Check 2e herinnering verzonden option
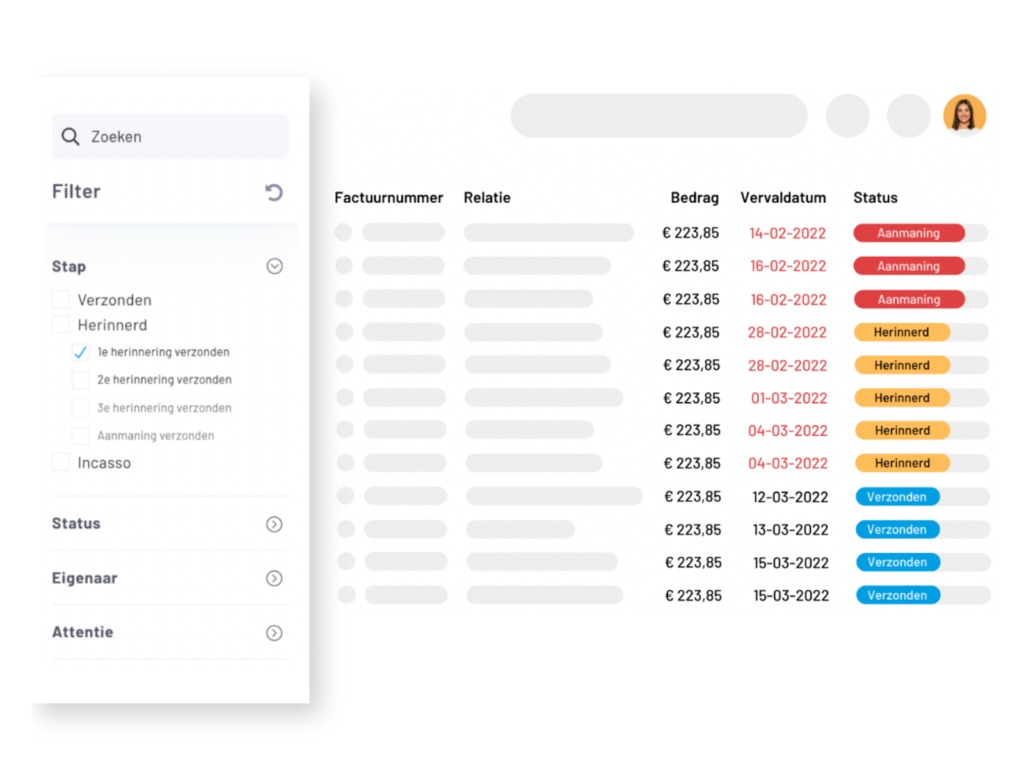1024x768 pixels. click(x=81, y=380)
